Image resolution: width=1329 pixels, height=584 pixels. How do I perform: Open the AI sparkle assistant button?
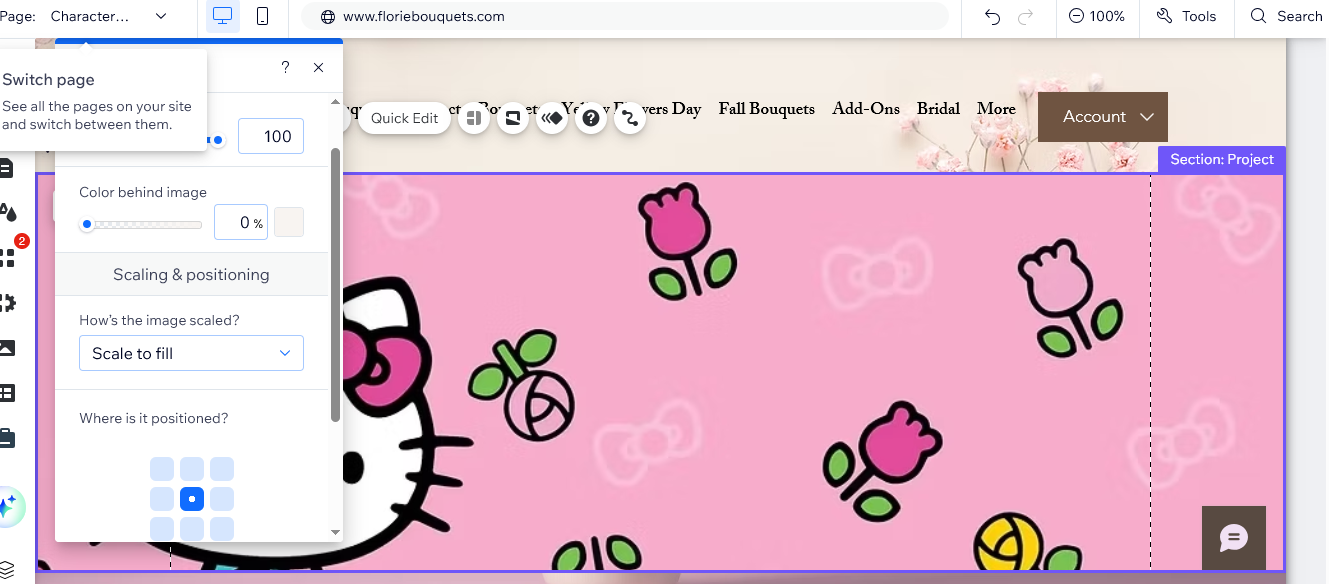(x=9, y=508)
